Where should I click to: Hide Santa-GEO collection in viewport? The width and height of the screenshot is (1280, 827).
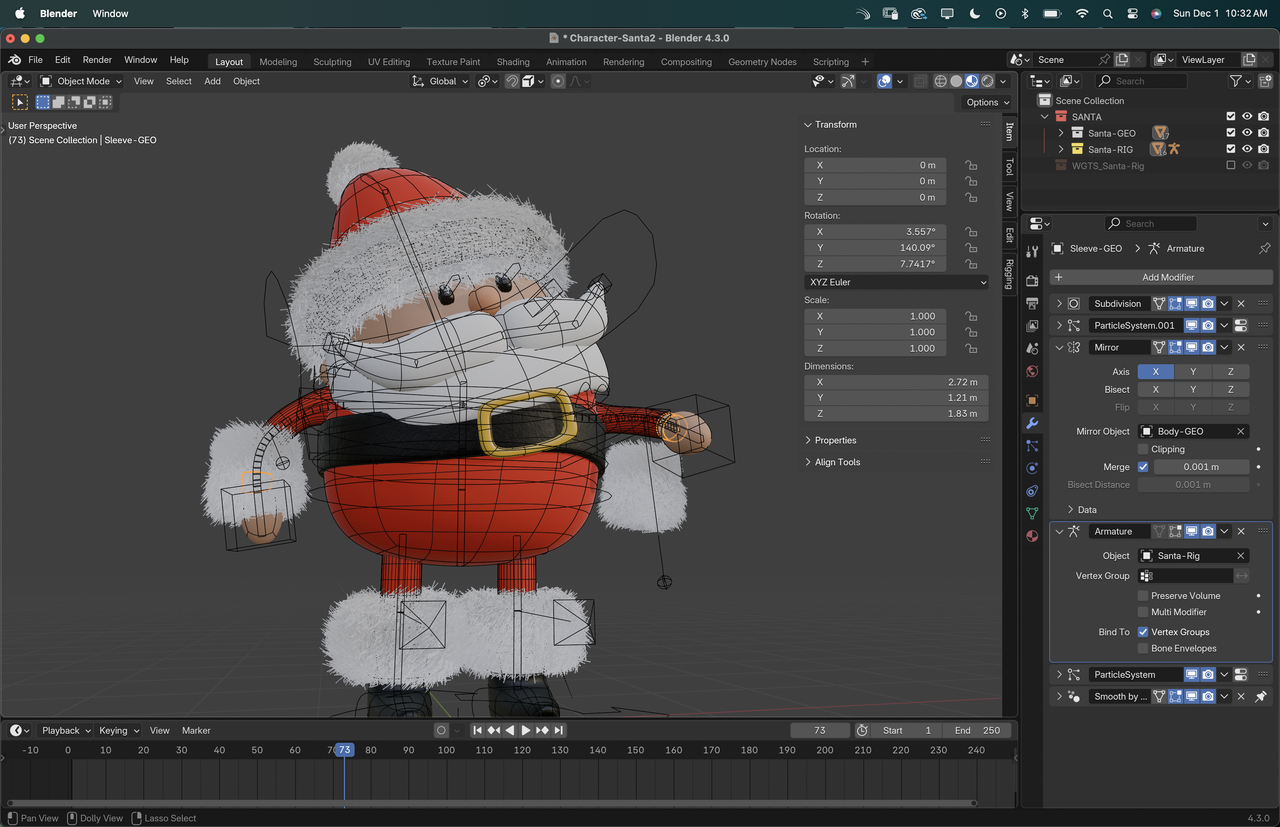click(1247, 132)
